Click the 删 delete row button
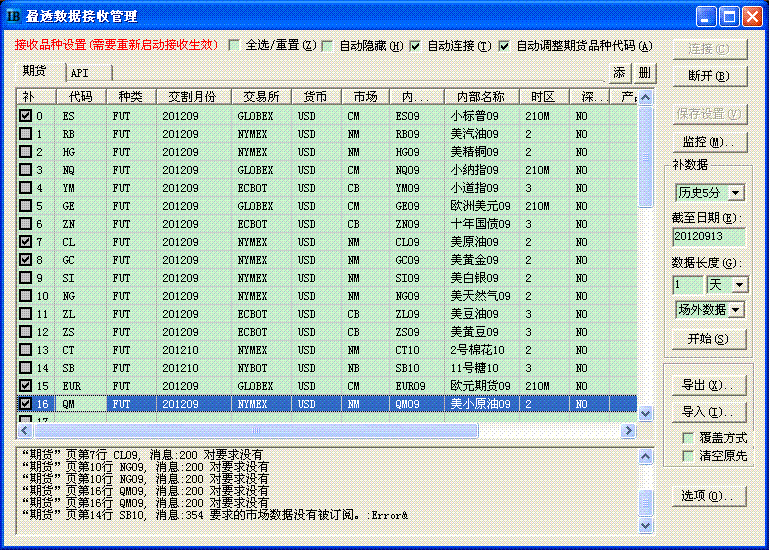The width and height of the screenshot is (769, 550). tap(645, 72)
